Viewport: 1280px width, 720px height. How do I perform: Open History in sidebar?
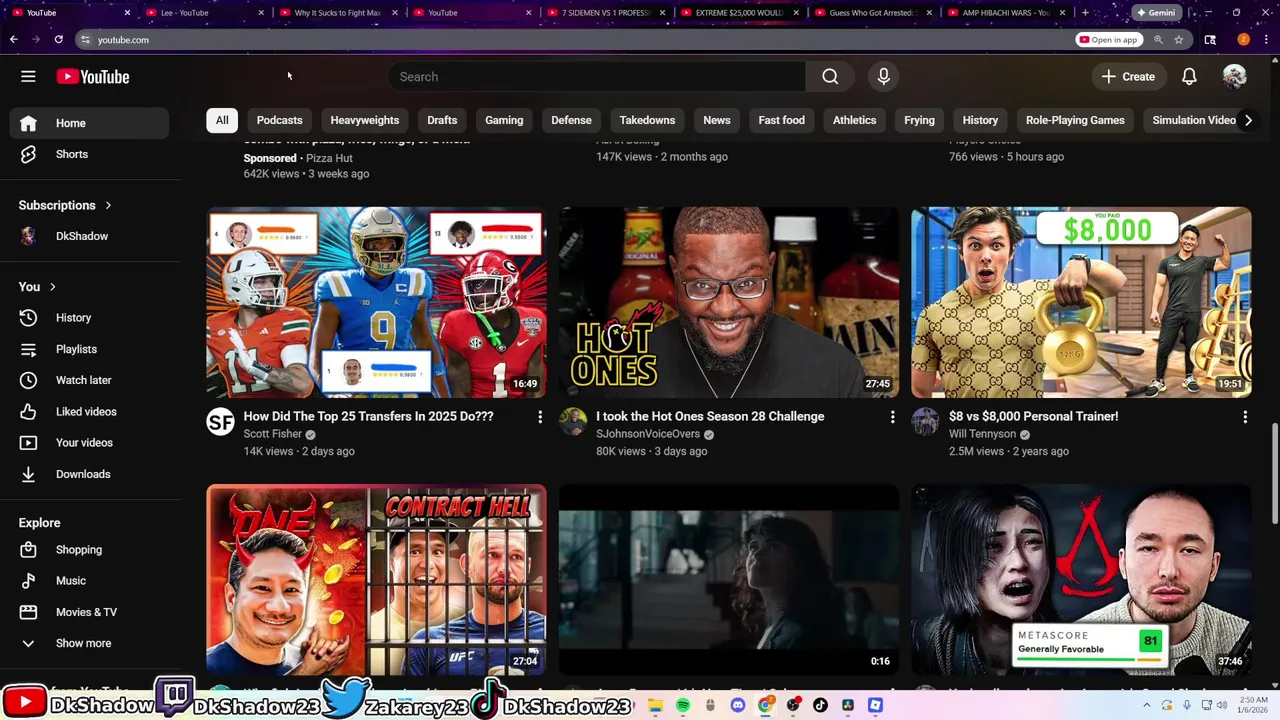pyautogui.click(x=90, y=318)
